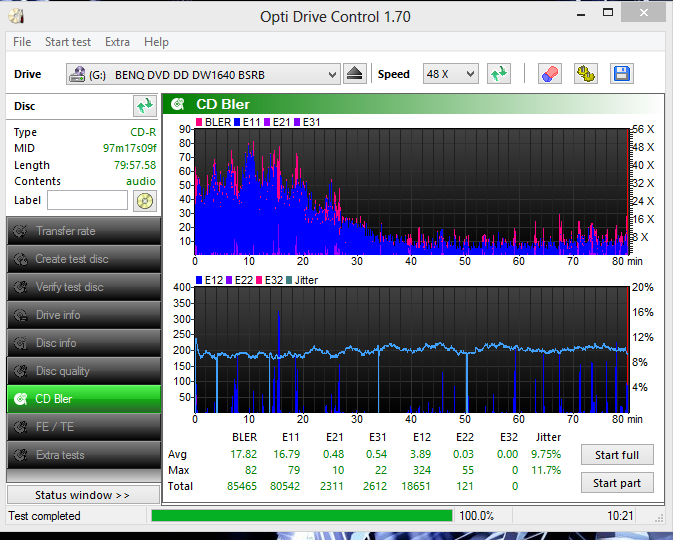Minimize the Opti Drive Control window
Screen dimensions: 673x540
581,14
